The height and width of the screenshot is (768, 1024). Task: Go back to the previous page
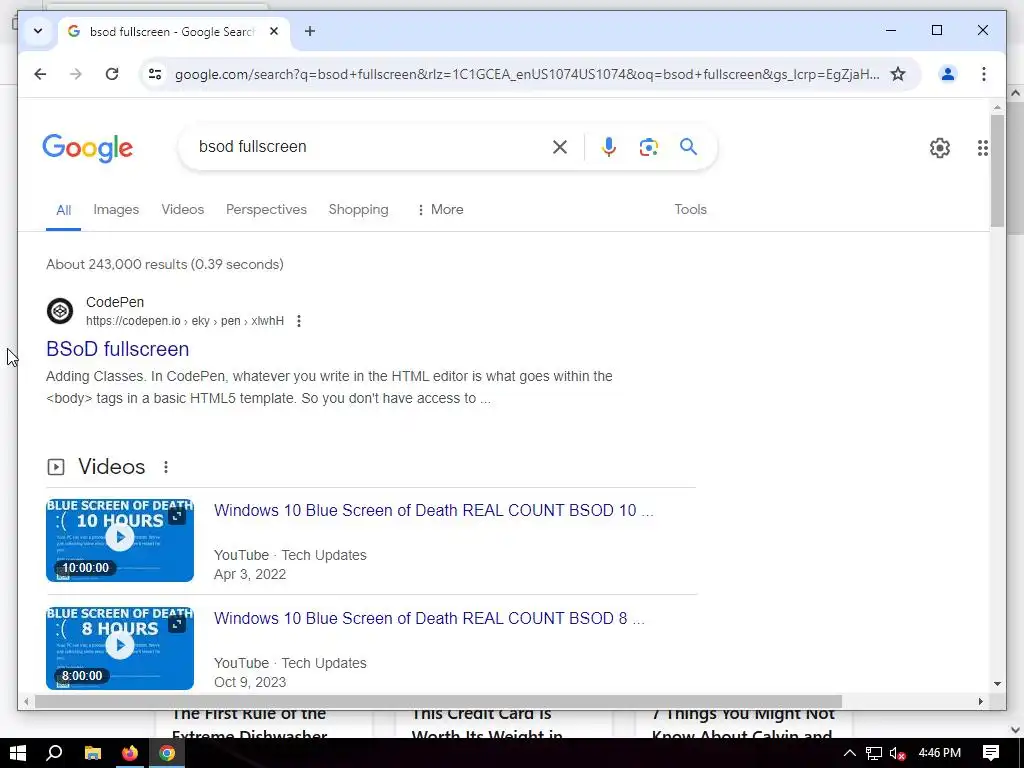(40, 74)
